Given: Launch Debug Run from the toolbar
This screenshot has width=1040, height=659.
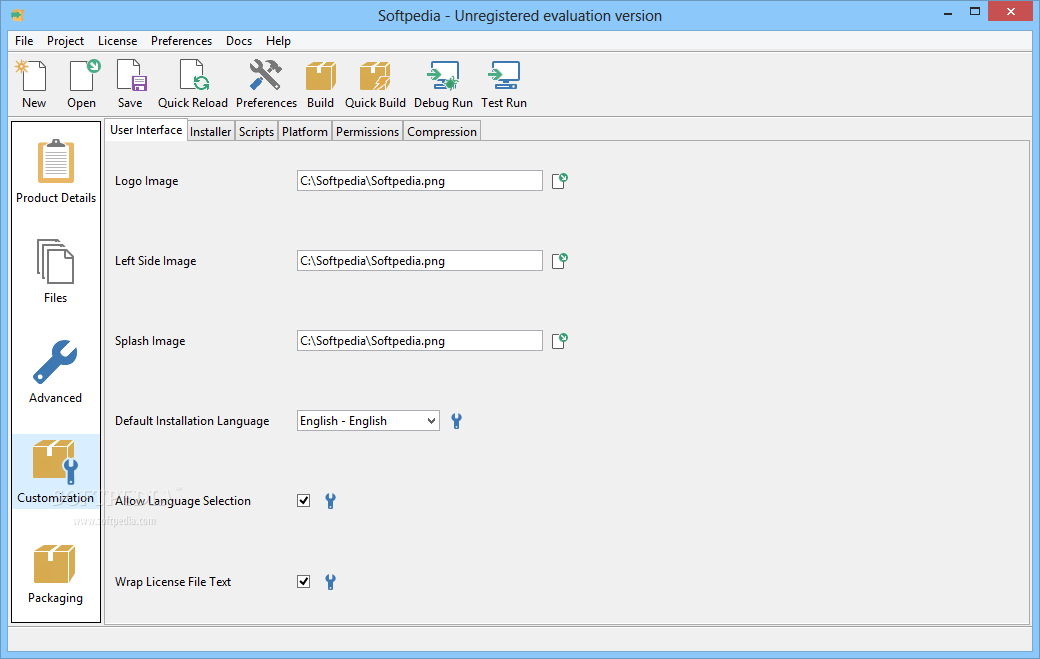Looking at the screenshot, I should click(x=443, y=84).
